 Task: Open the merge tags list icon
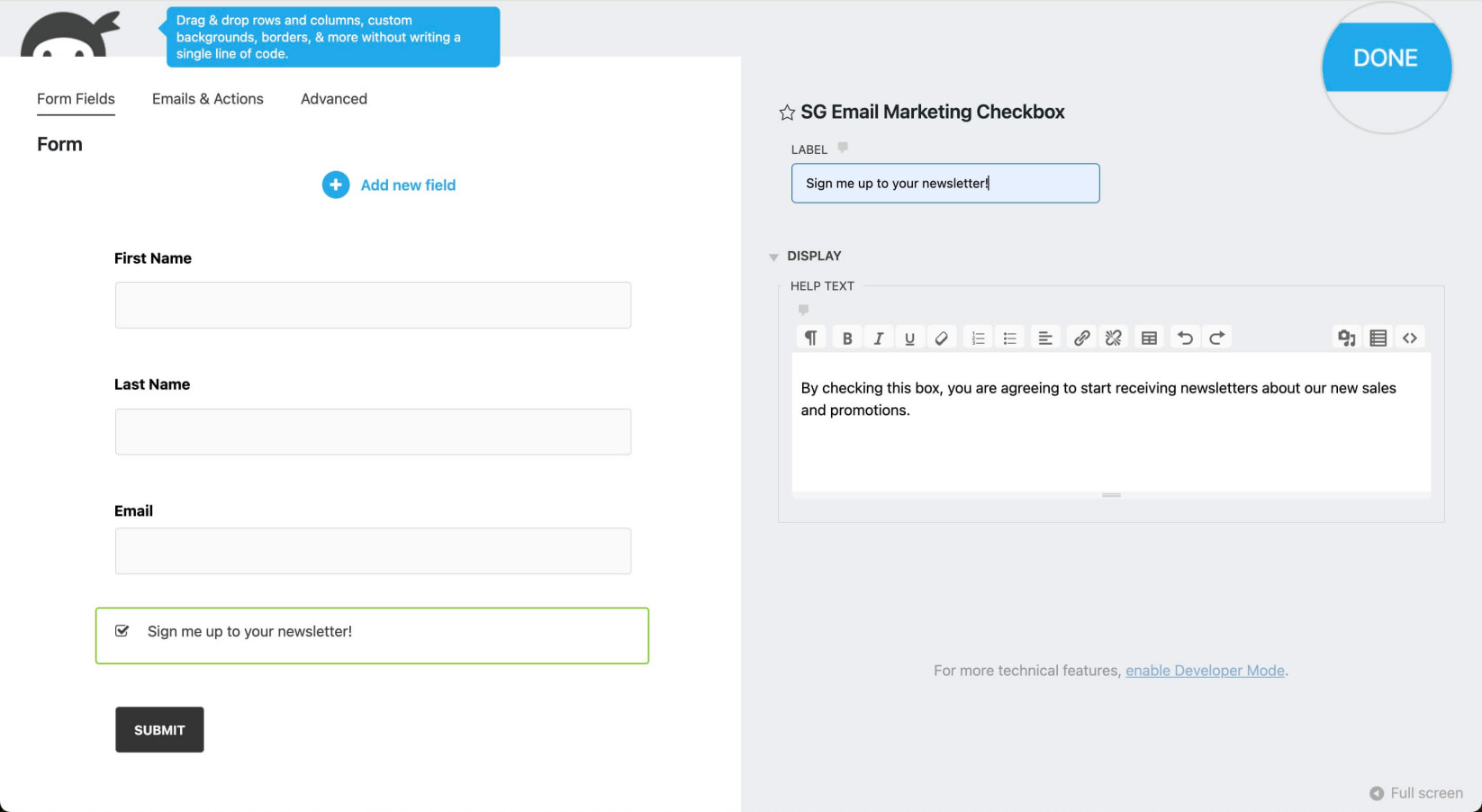tap(1378, 338)
